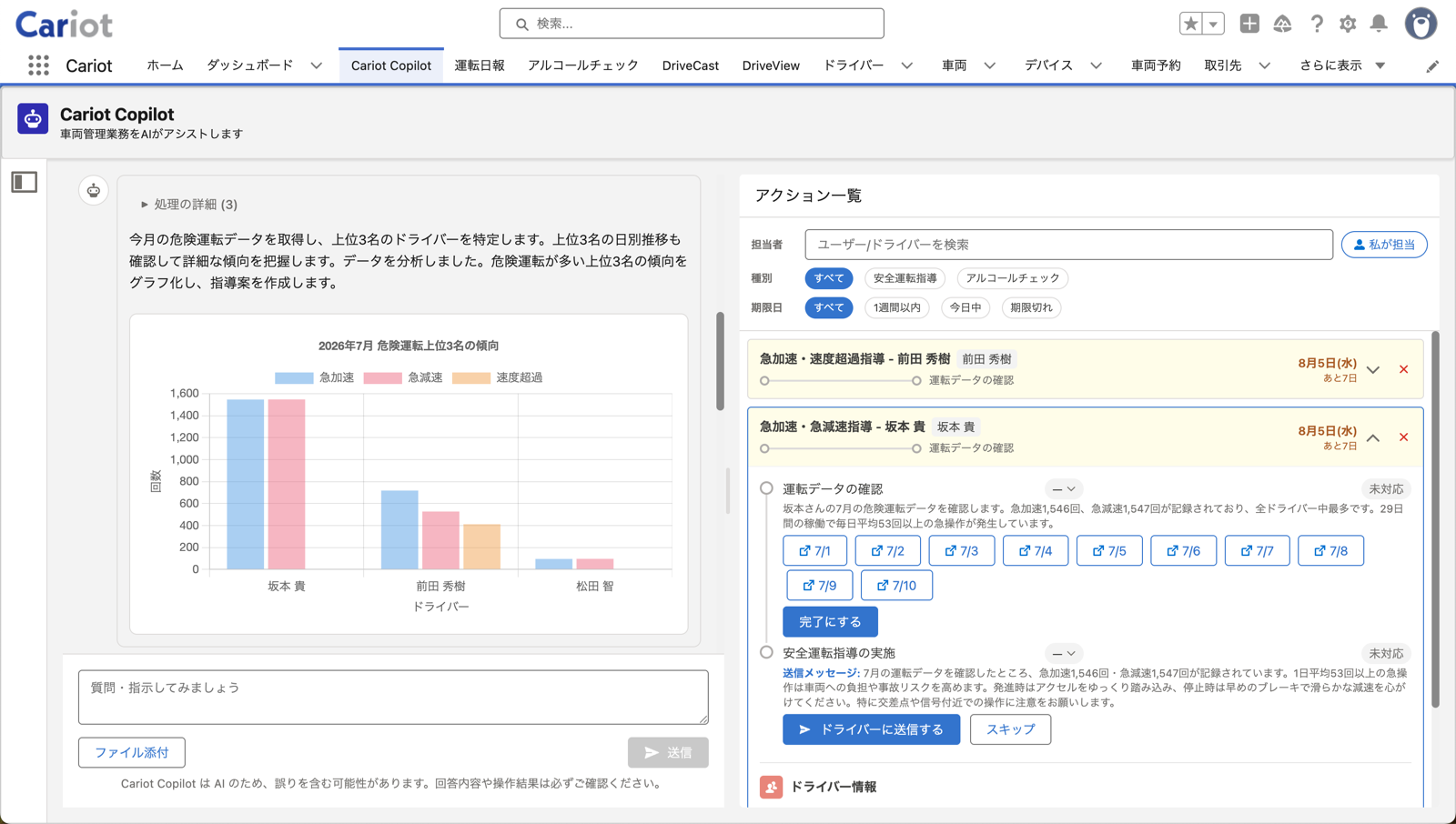Viewport: 1456px width, 824px height.
Task: Click the 急加速 legend color swatch
Action: (x=294, y=377)
